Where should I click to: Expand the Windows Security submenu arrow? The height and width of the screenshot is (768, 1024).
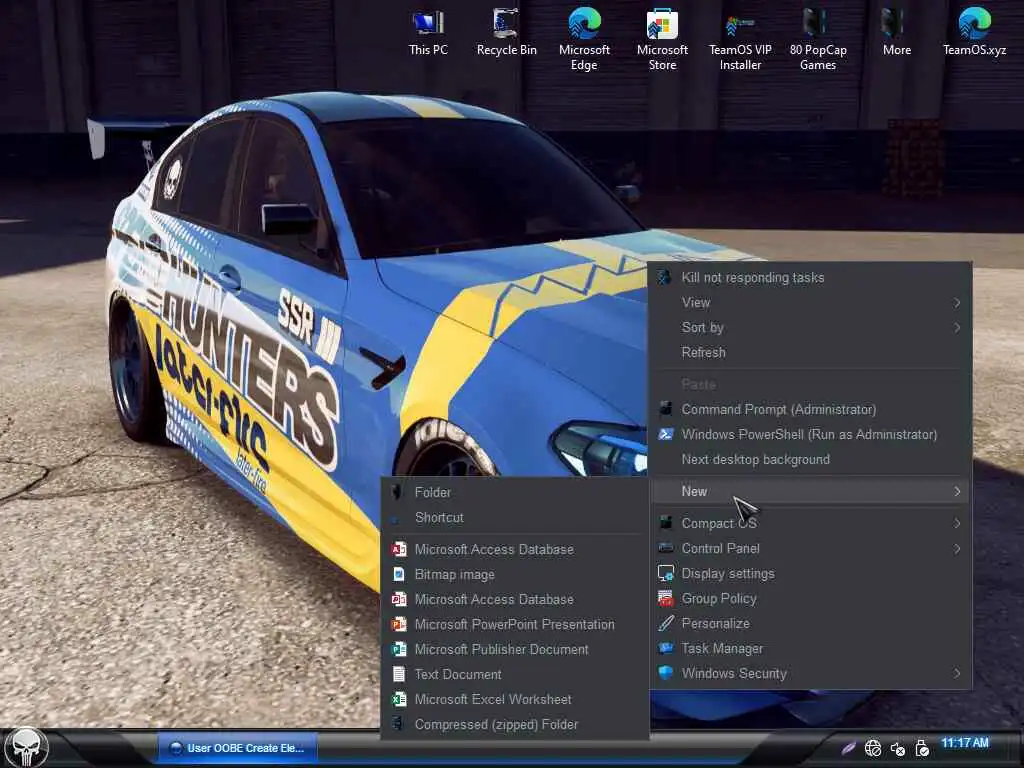coord(957,673)
